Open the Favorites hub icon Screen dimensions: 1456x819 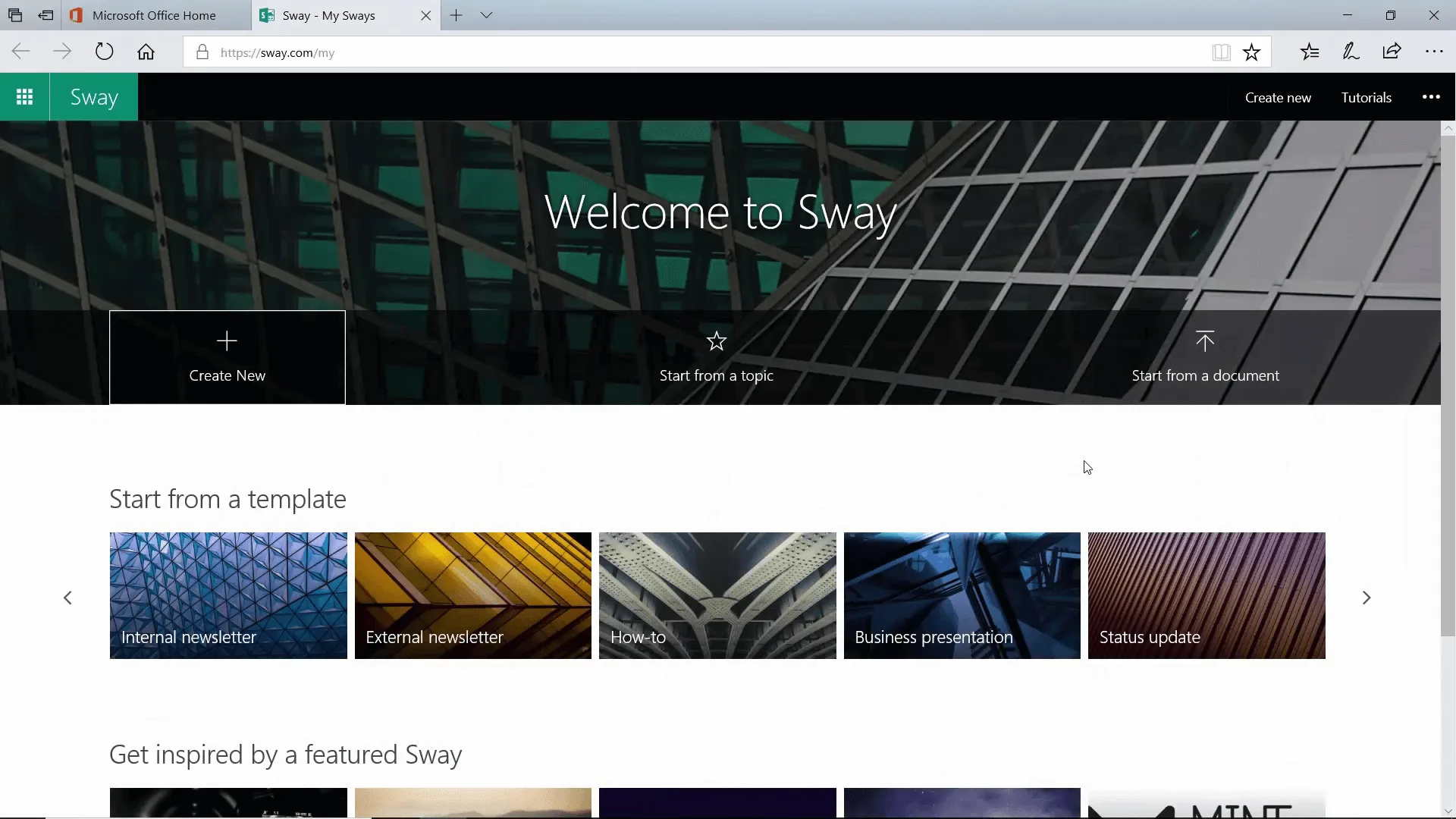[x=1310, y=52]
